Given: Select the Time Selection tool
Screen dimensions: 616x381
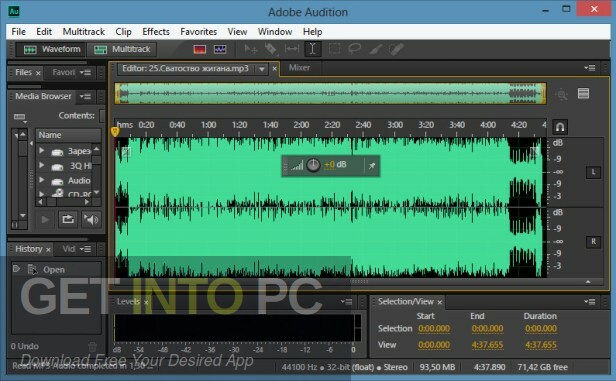Looking at the screenshot, I should pos(313,49).
